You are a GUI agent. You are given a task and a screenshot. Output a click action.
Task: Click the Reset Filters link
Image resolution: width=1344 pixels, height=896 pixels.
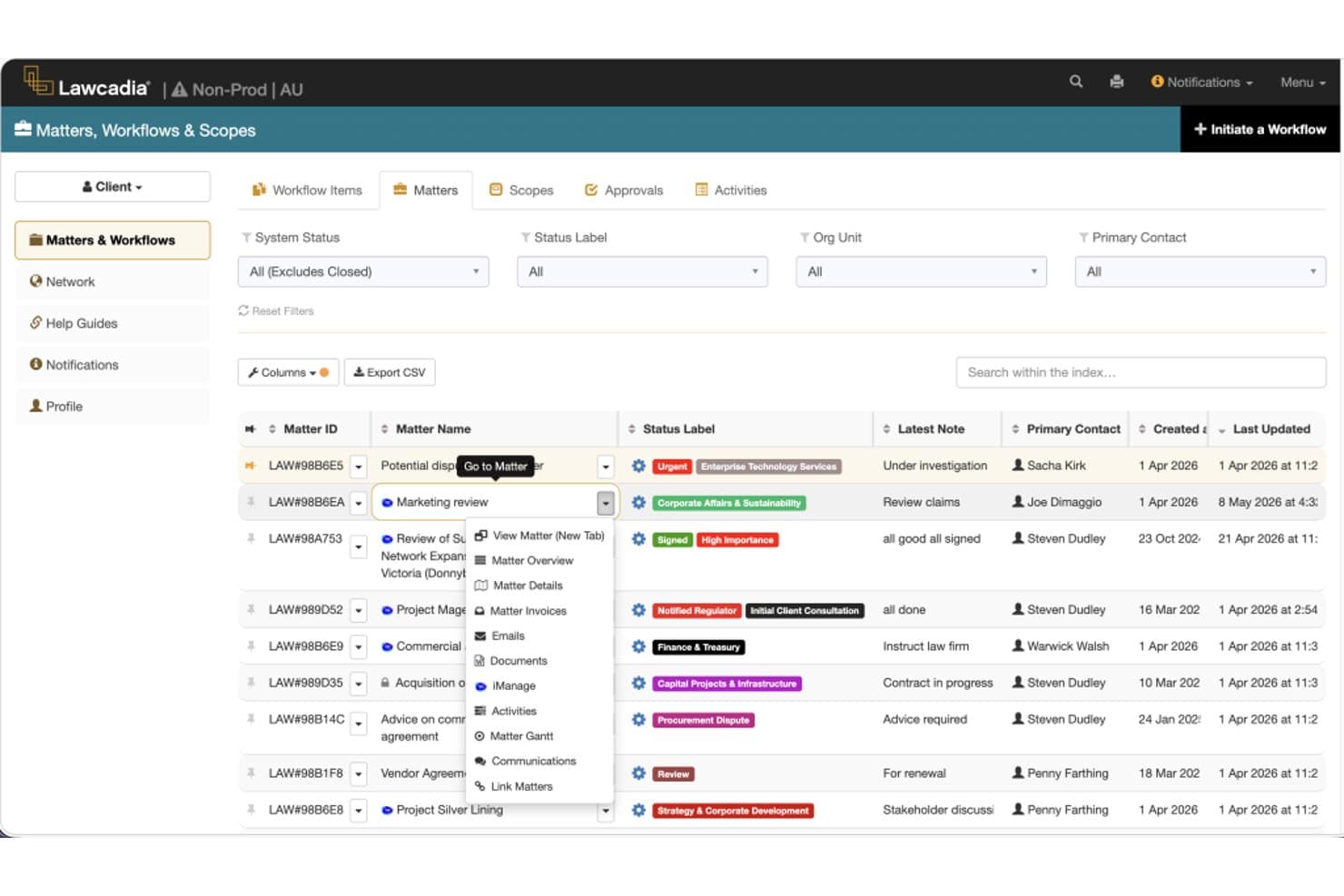(x=276, y=310)
